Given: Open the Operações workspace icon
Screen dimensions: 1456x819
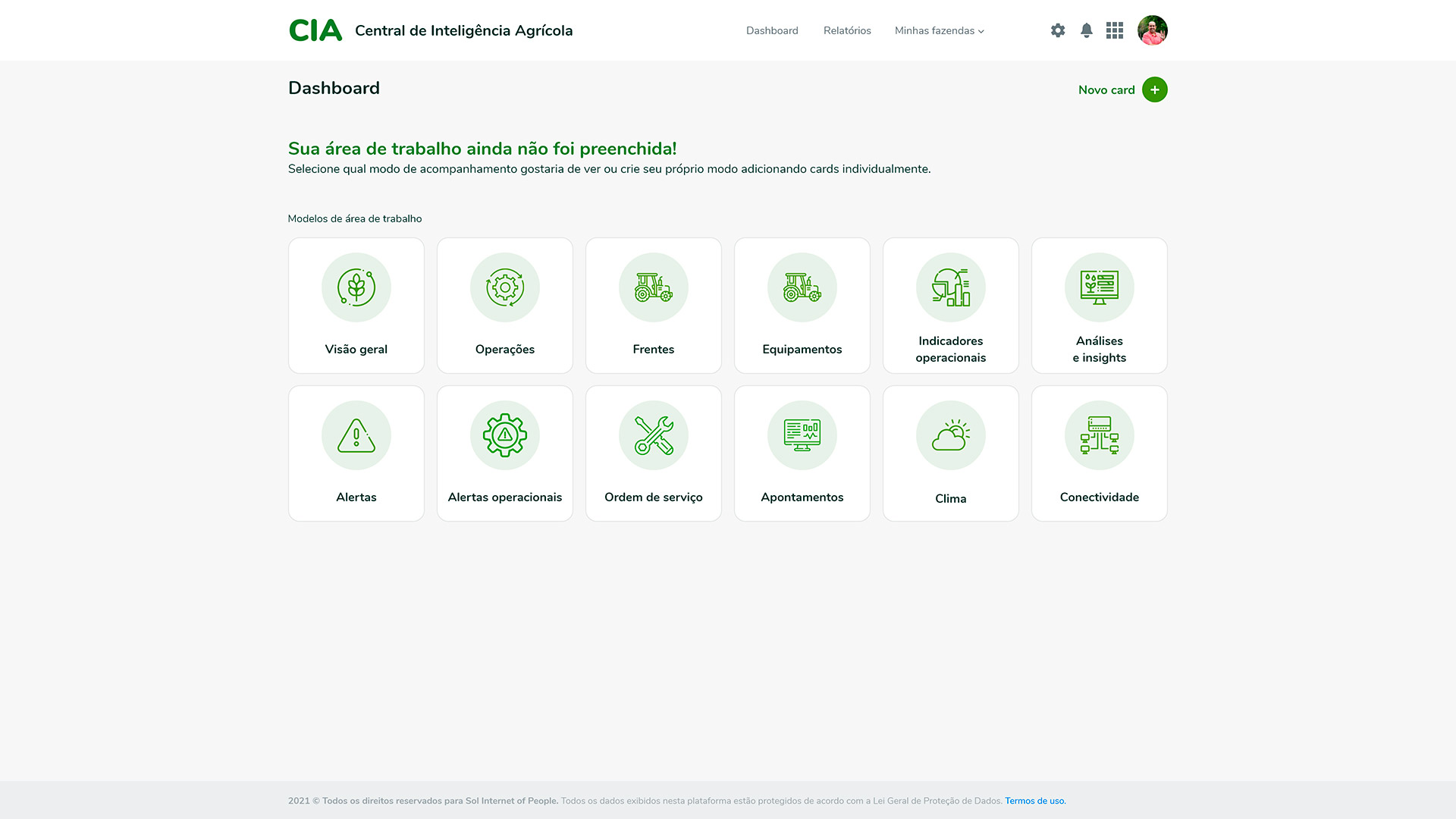Looking at the screenshot, I should tap(504, 287).
